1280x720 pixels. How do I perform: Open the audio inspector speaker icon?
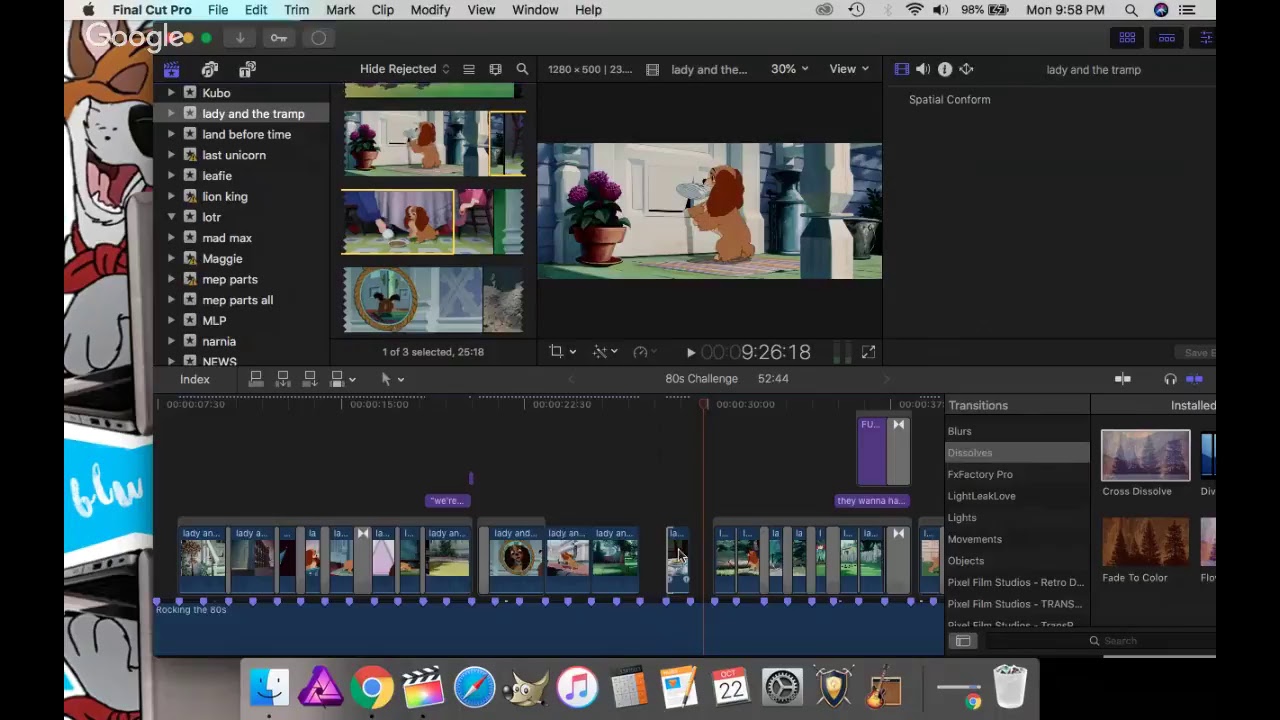[x=923, y=69]
